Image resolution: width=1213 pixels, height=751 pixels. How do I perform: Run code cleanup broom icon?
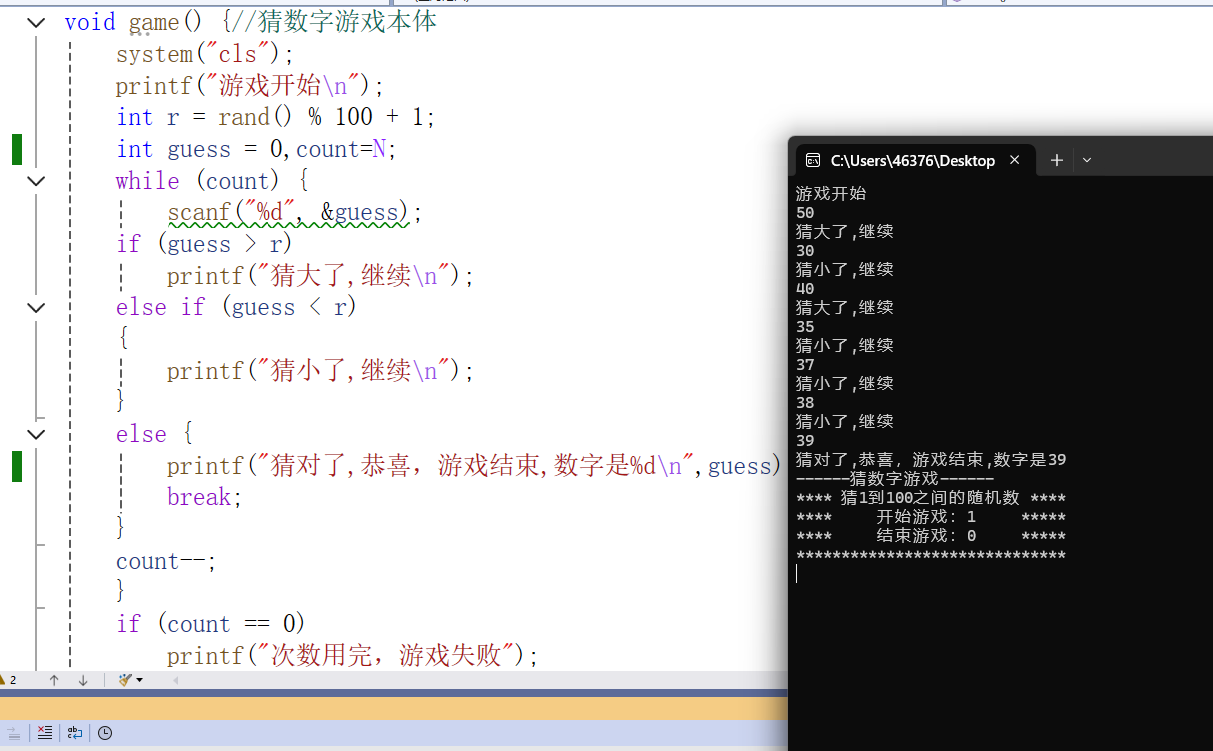125,680
